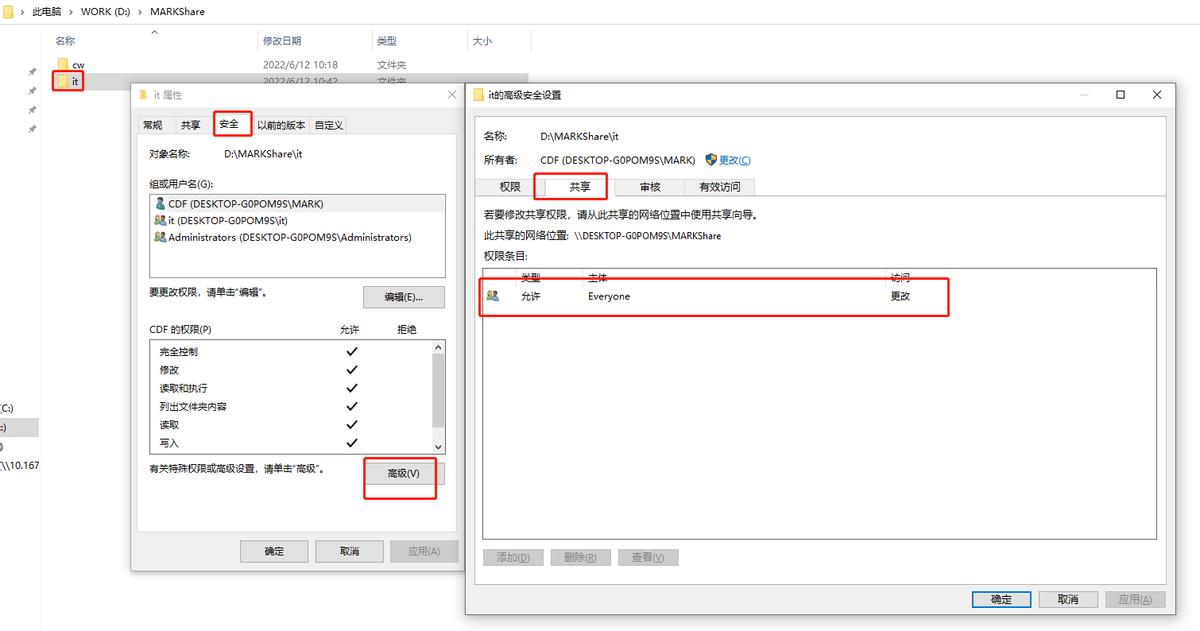
Task: Click the 删除(R) button
Action: click(580, 557)
